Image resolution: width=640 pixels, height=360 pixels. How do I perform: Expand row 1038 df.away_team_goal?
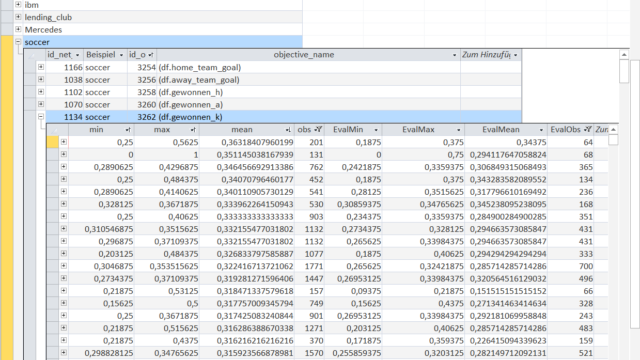[x=41, y=79]
